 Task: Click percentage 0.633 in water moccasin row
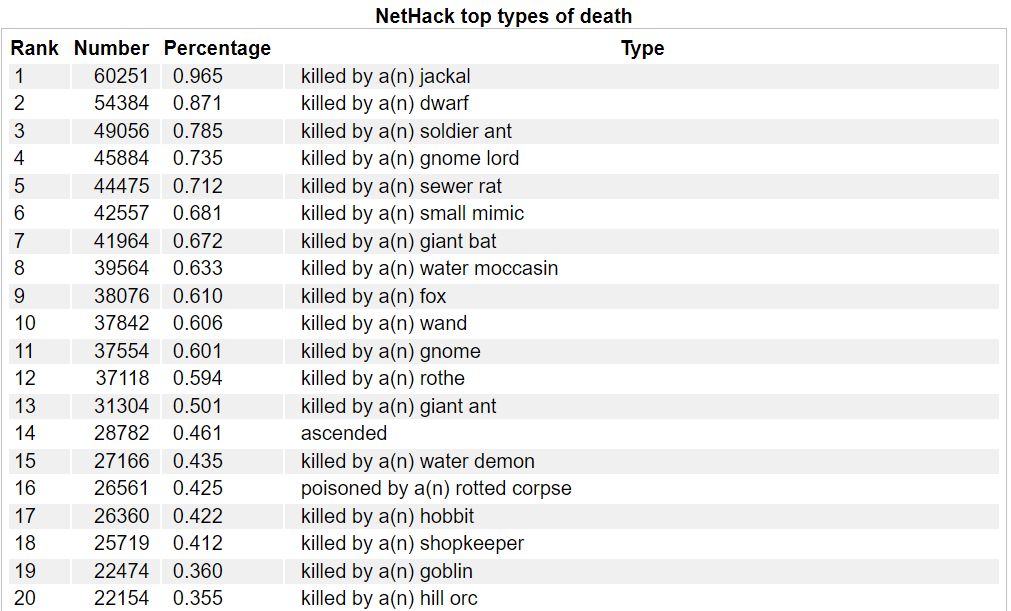coord(197,268)
